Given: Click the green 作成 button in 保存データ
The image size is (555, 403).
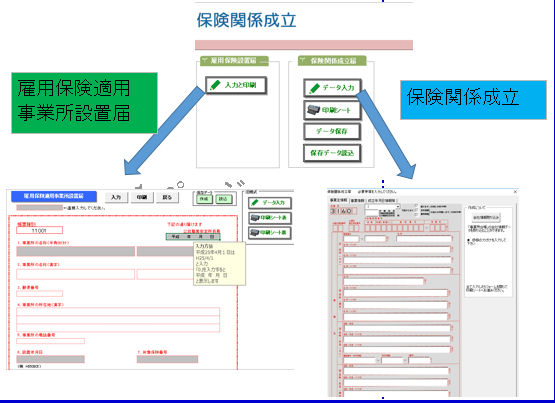Looking at the screenshot, I should point(204,199).
